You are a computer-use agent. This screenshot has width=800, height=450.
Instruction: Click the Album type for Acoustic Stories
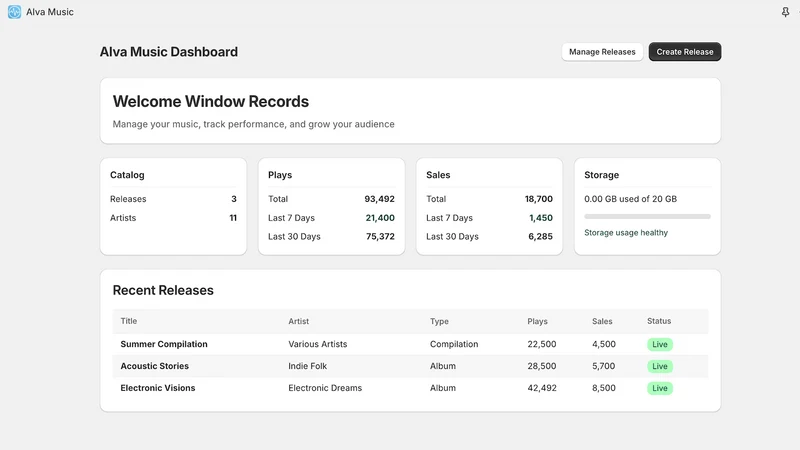click(x=442, y=366)
